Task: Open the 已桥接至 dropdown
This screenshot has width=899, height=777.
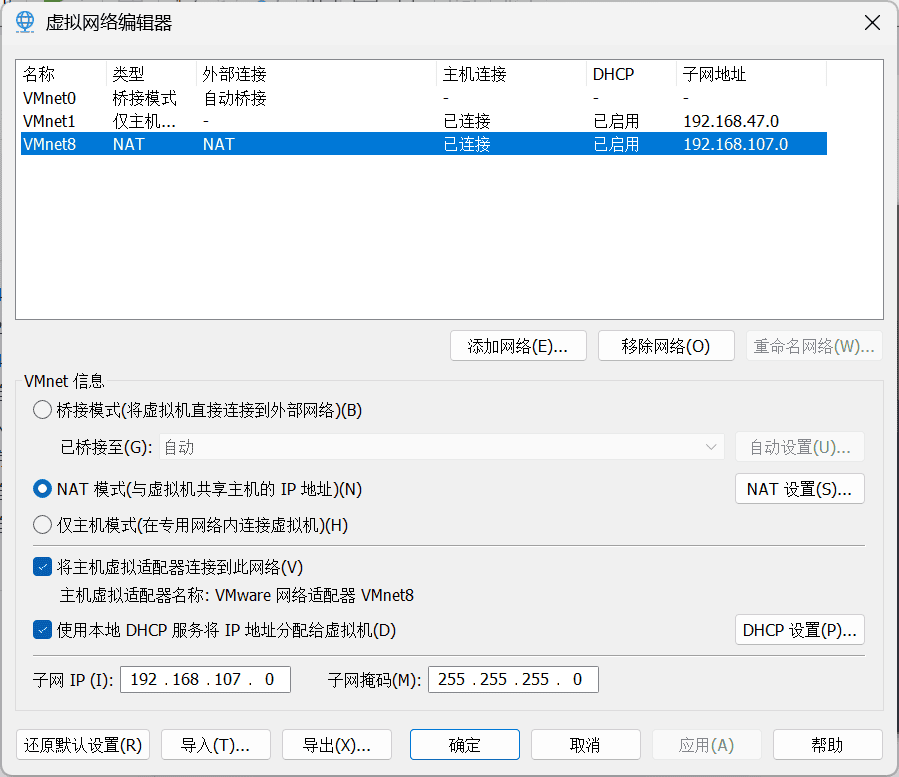Action: click(441, 447)
